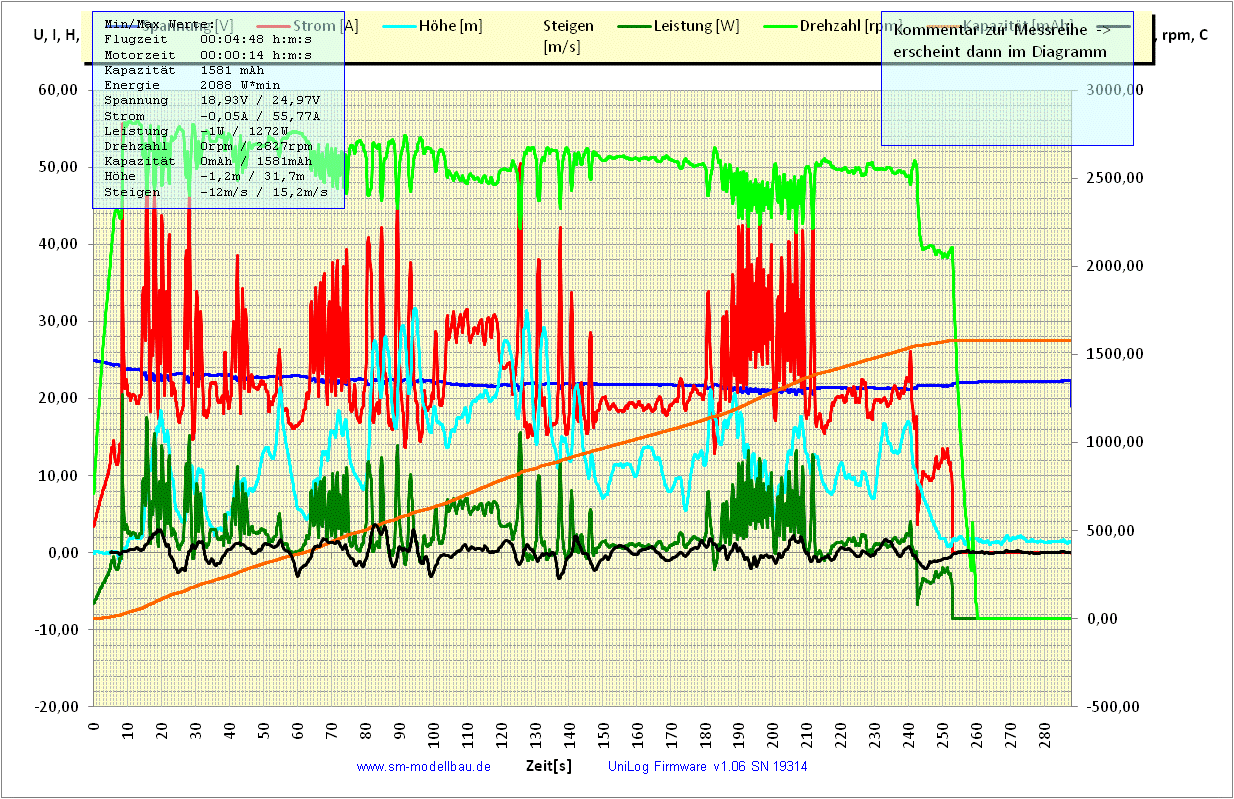
Task: Select the Drehzahl [rpm] legend entry
Action: click(x=851, y=26)
